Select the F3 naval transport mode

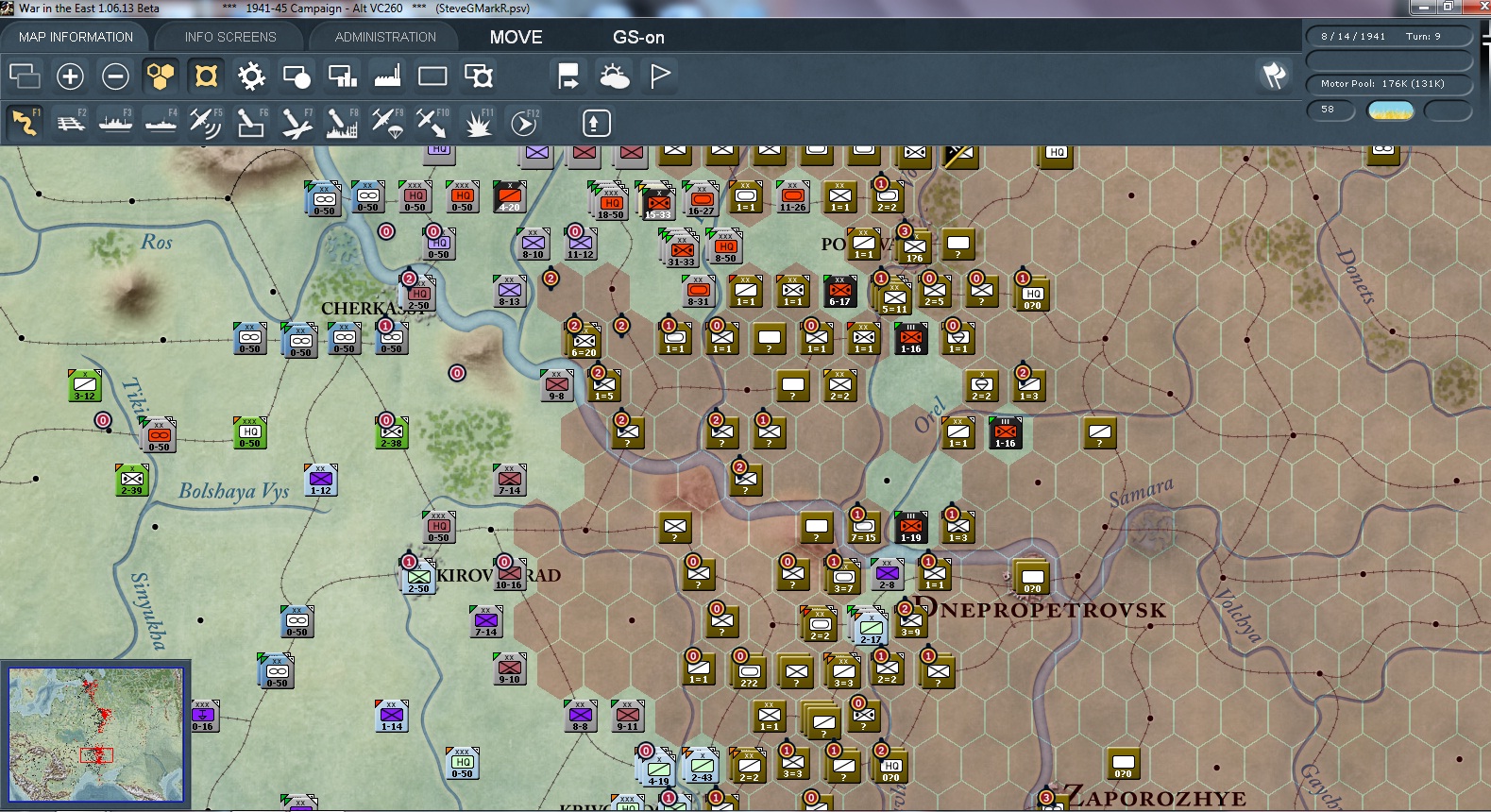[115, 122]
